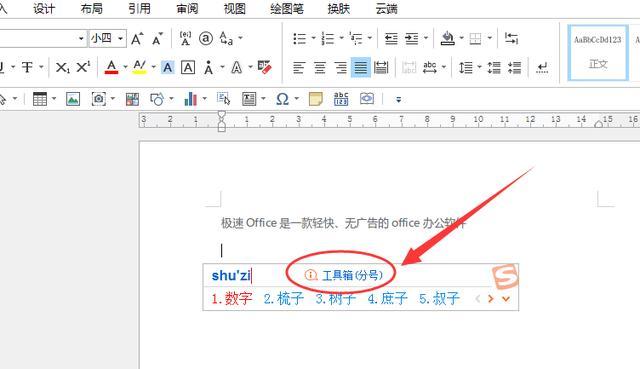The height and width of the screenshot is (369, 640).
Task: Switch to the 引用 tab
Action: [140, 9]
